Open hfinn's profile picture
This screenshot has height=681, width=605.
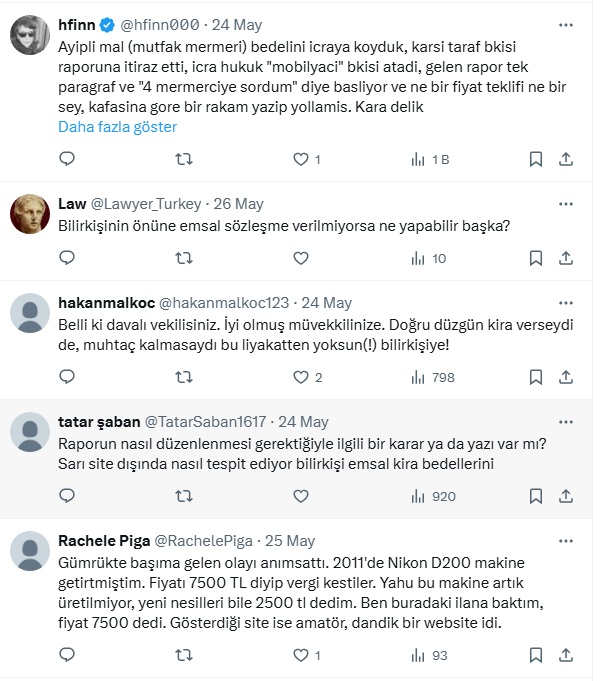click(29, 38)
